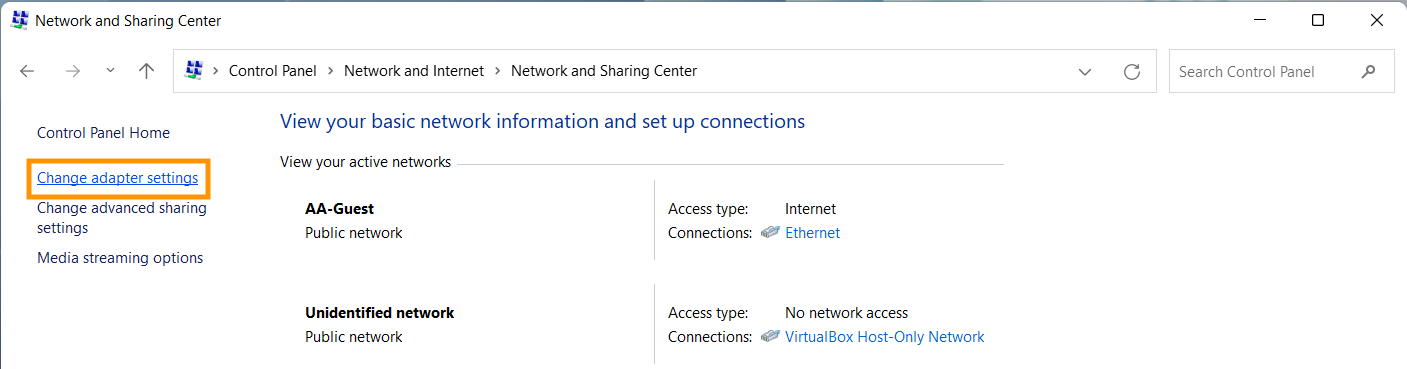Click the Control Panel icon in address bar

[194, 71]
